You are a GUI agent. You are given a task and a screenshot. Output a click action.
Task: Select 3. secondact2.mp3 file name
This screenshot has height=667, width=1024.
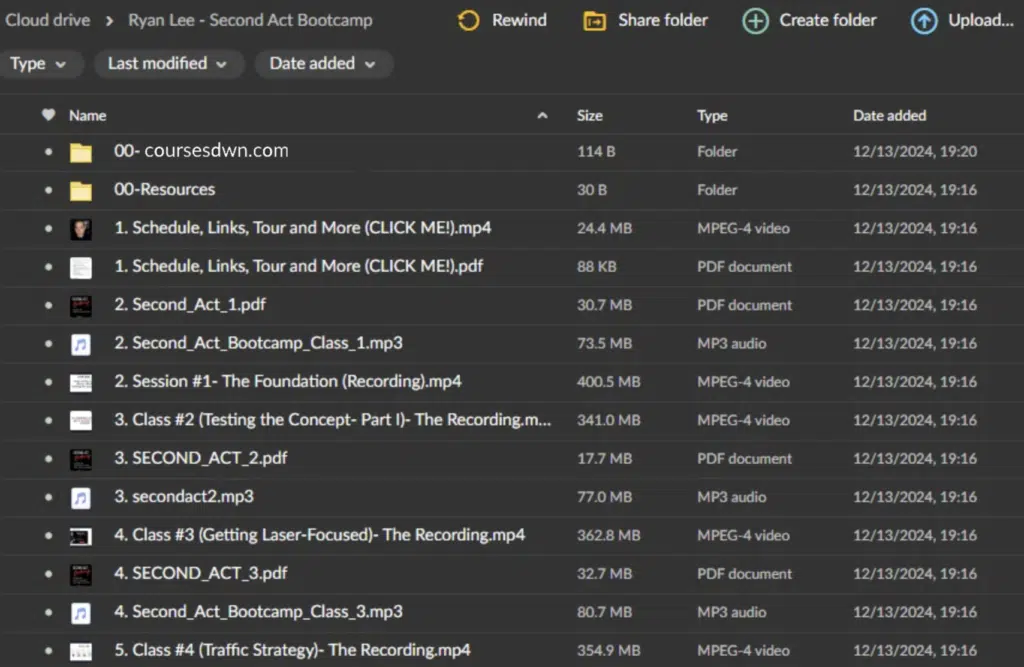point(184,496)
